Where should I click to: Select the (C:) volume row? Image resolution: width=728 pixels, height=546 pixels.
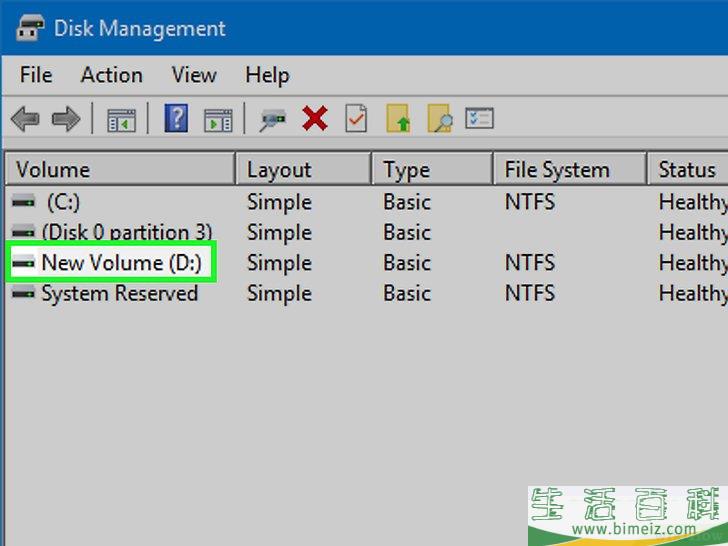[63, 202]
